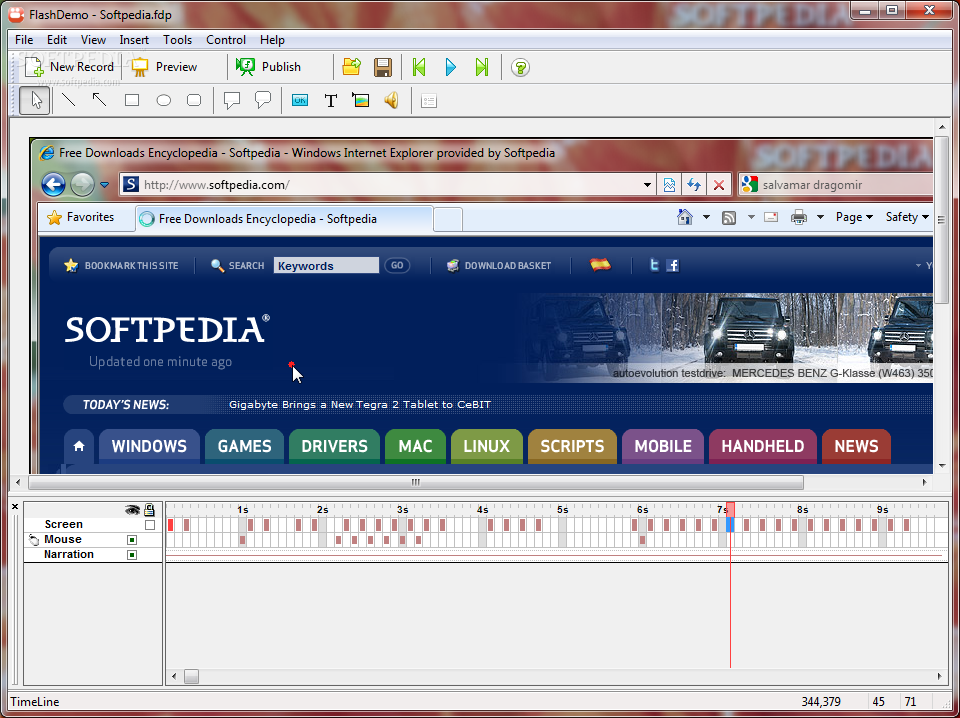Click the recorded browser address bar
Image resolution: width=960 pixels, height=718 pixels.
(x=387, y=184)
